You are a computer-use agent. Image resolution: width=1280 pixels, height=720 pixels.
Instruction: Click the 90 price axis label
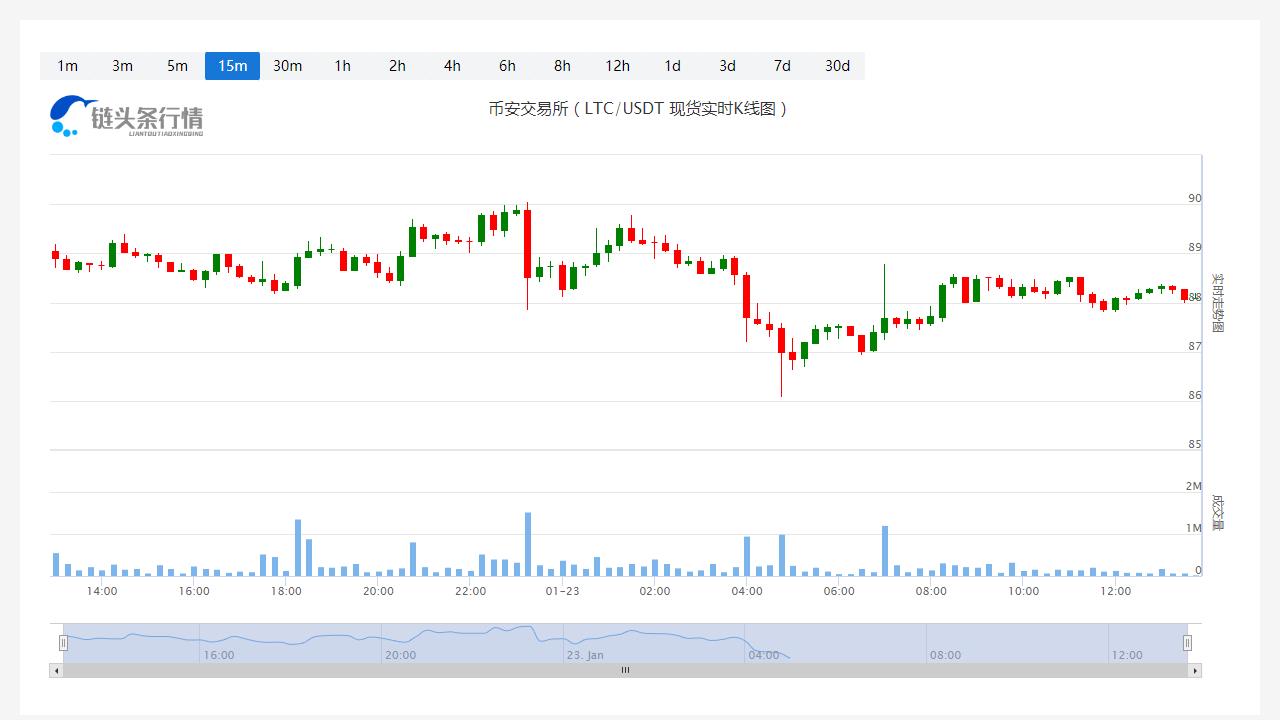[x=1195, y=198]
